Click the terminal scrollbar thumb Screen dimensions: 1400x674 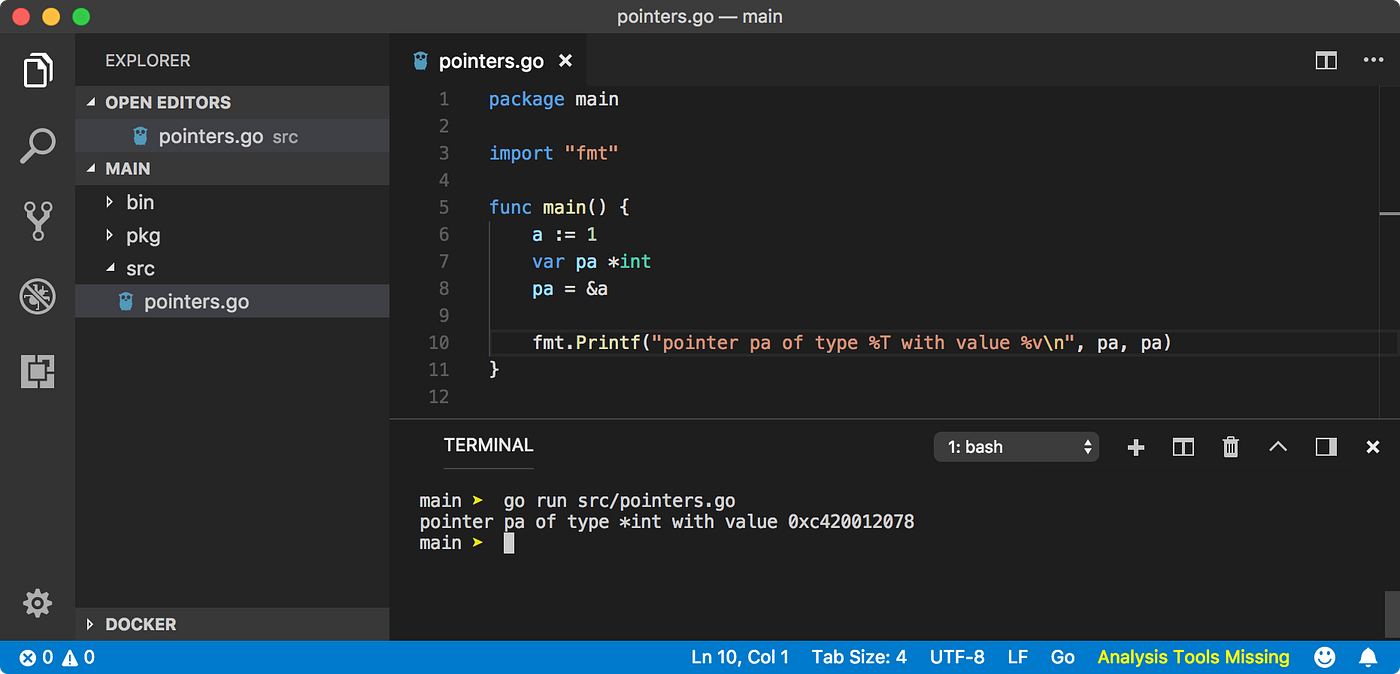click(x=1392, y=614)
